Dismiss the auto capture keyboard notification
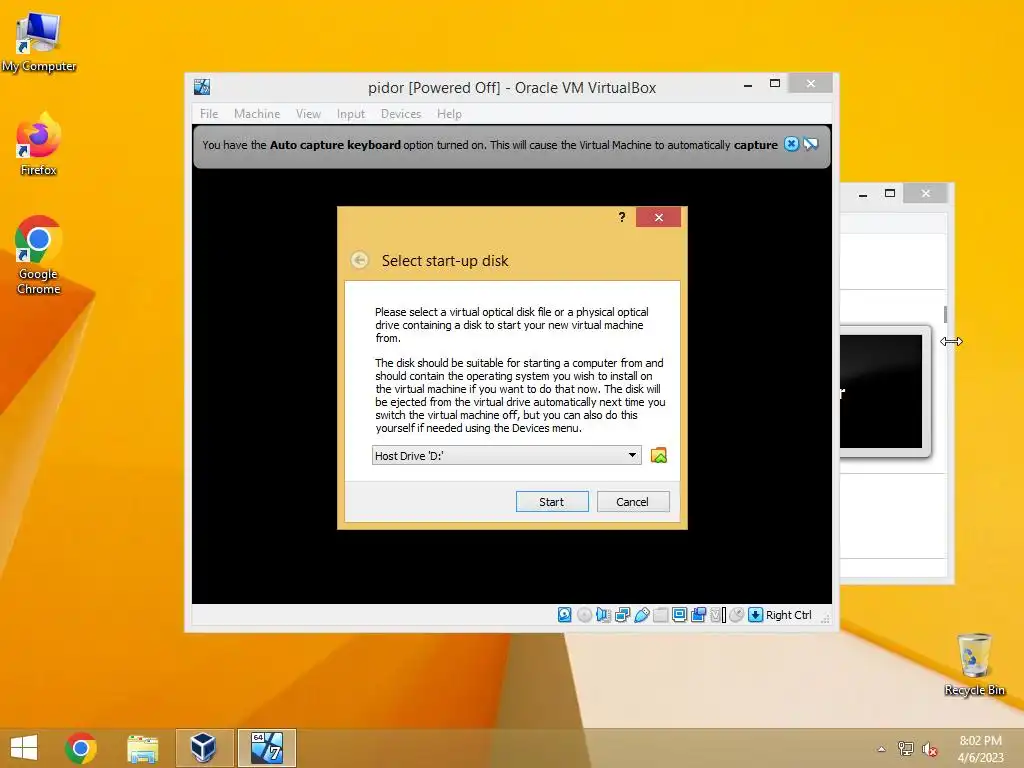This screenshot has height=768, width=1024. click(791, 144)
